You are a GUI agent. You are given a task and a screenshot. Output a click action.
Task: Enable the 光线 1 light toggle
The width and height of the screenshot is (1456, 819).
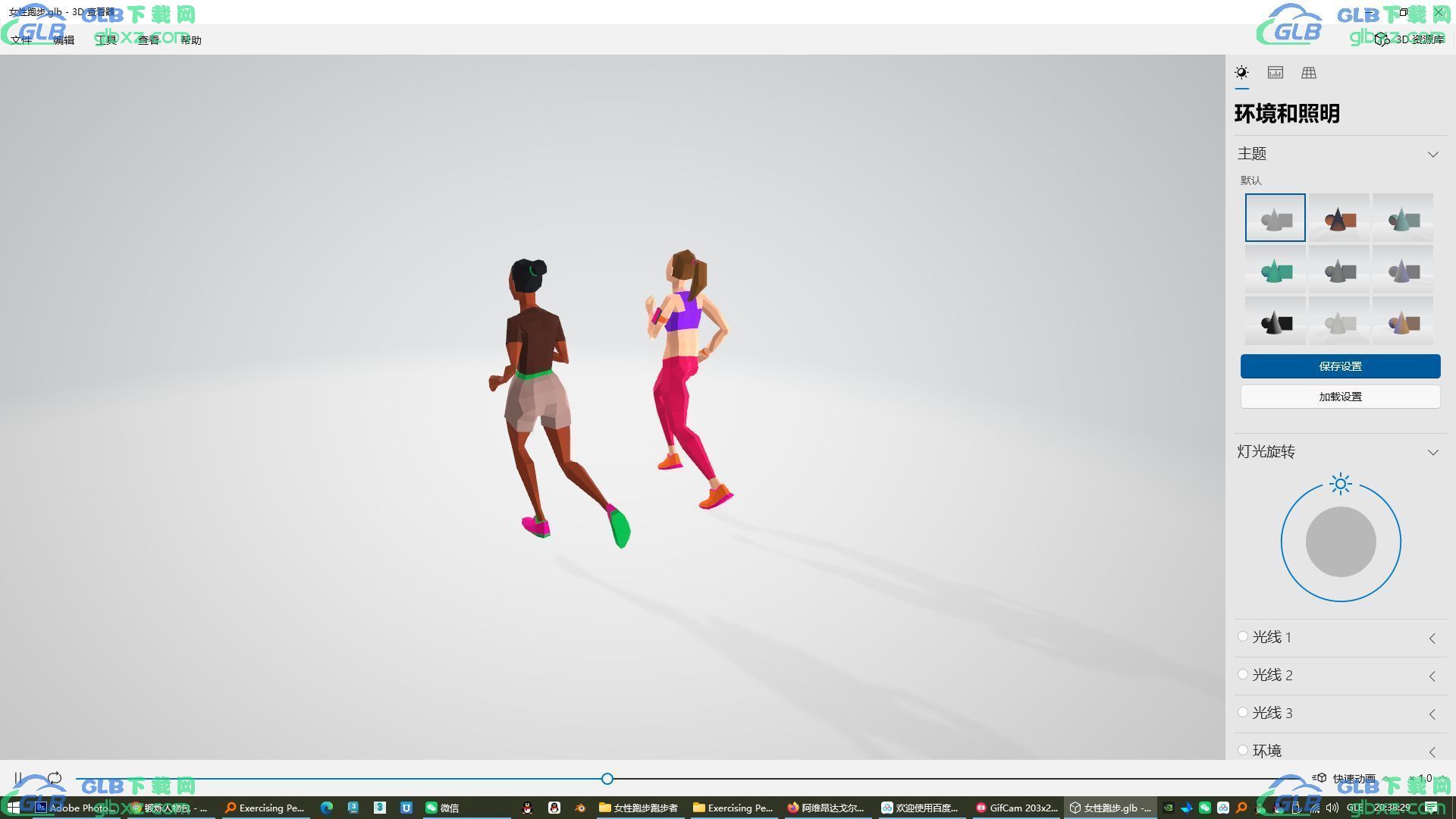(1243, 637)
